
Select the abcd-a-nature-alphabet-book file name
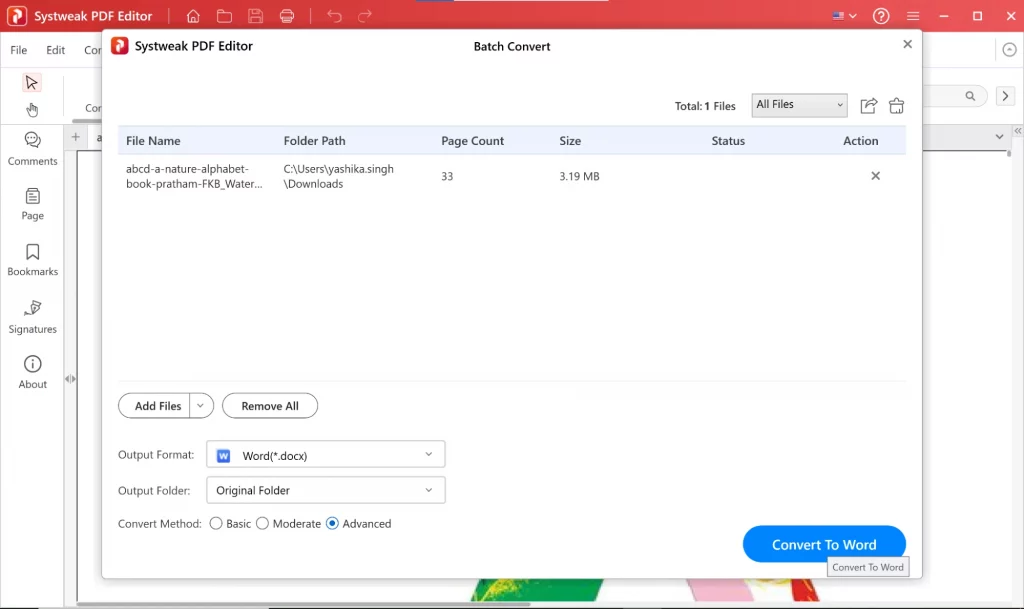[x=194, y=176]
